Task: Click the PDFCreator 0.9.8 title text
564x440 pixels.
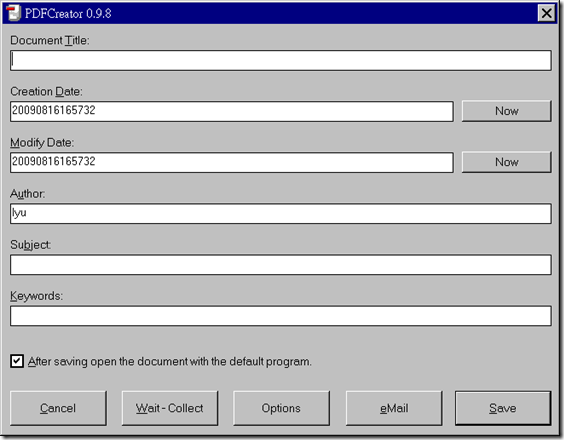Action: (x=68, y=14)
